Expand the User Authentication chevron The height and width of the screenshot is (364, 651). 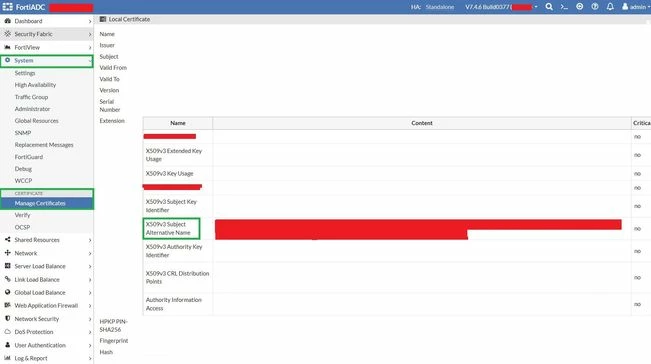[x=90, y=345]
